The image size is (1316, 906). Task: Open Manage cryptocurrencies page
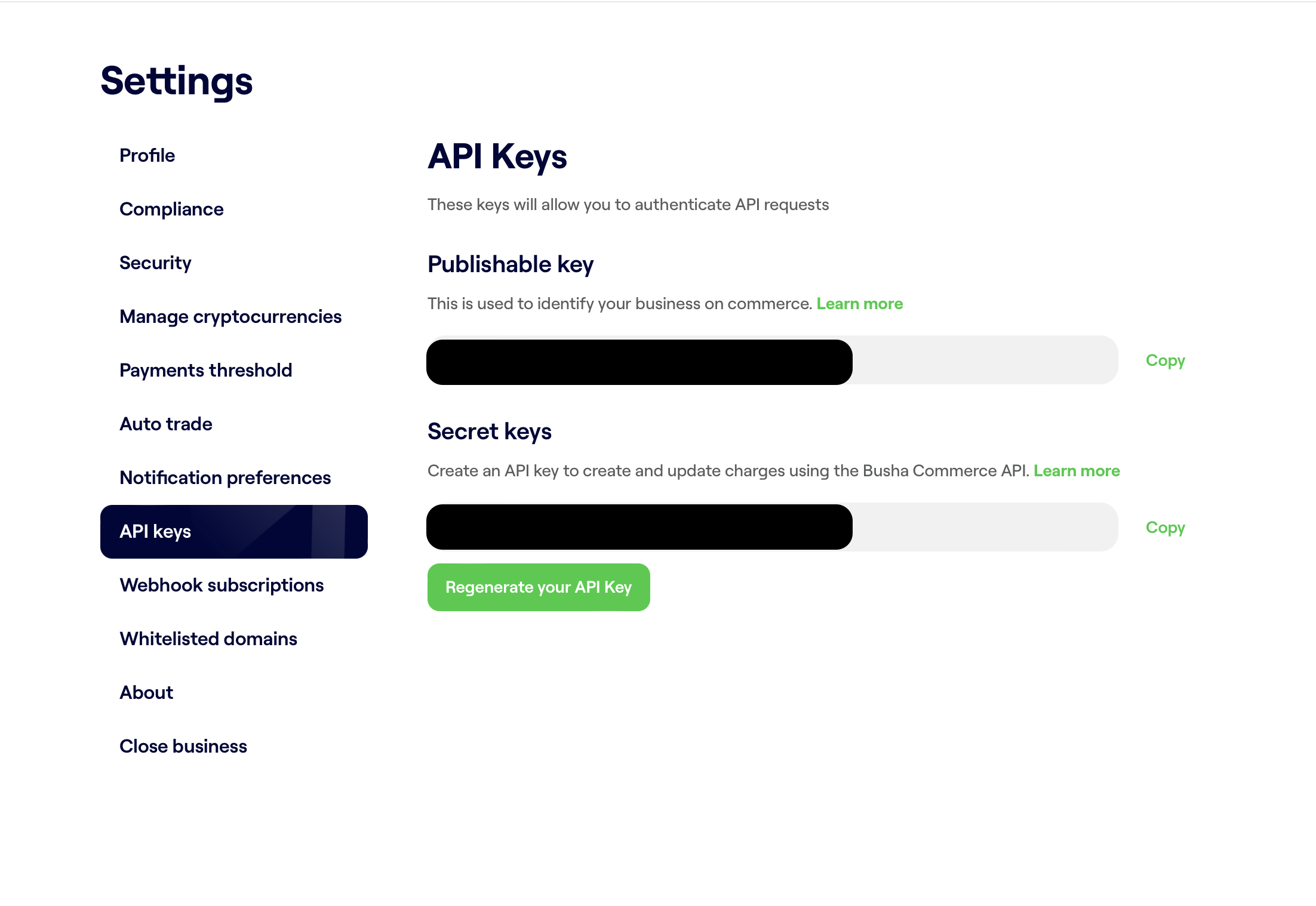pyautogui.click(x=230, y=316)
